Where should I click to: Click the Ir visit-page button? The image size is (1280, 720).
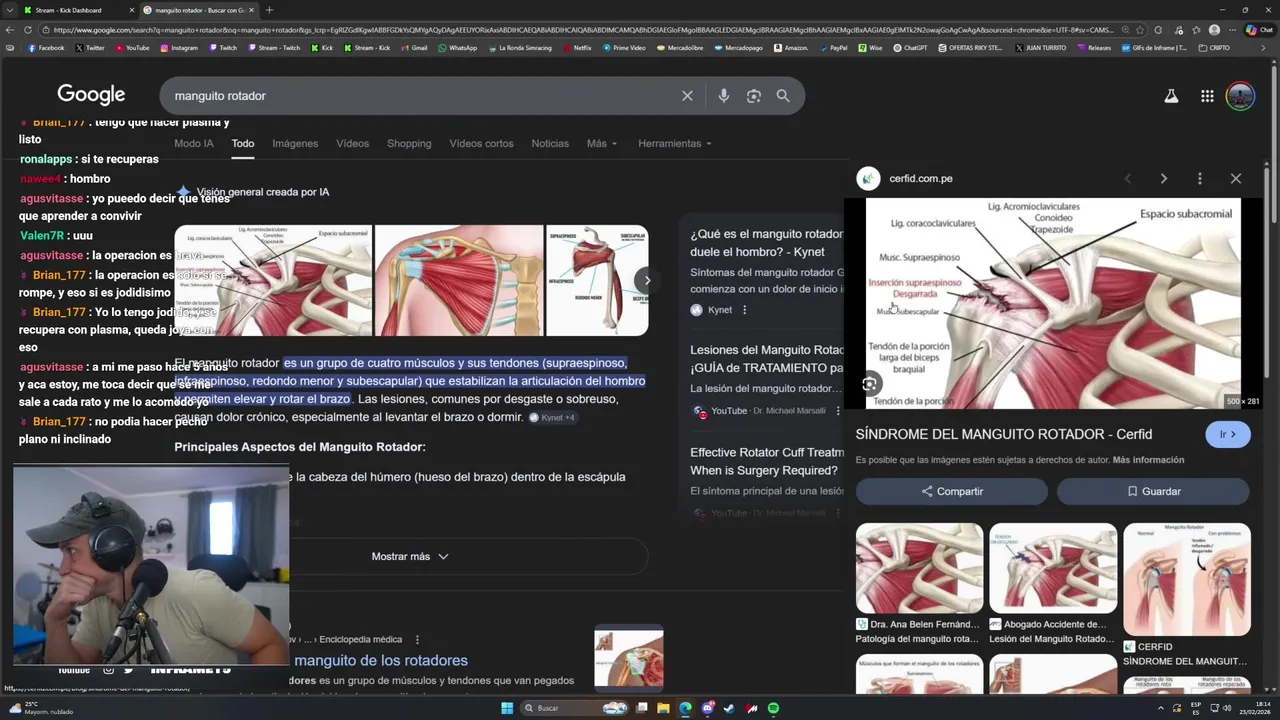1228,434
